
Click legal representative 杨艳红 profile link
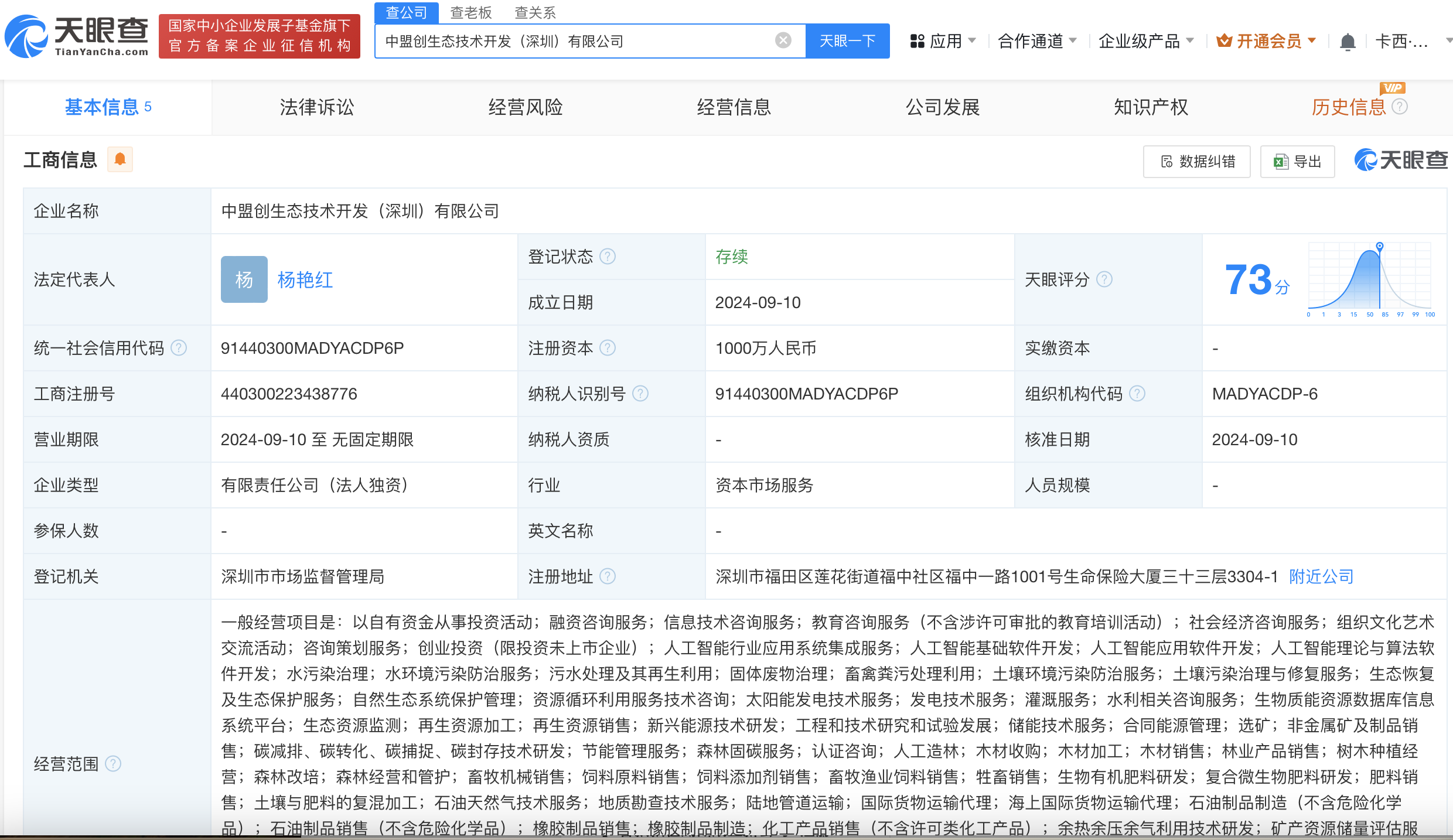point(305,279)
